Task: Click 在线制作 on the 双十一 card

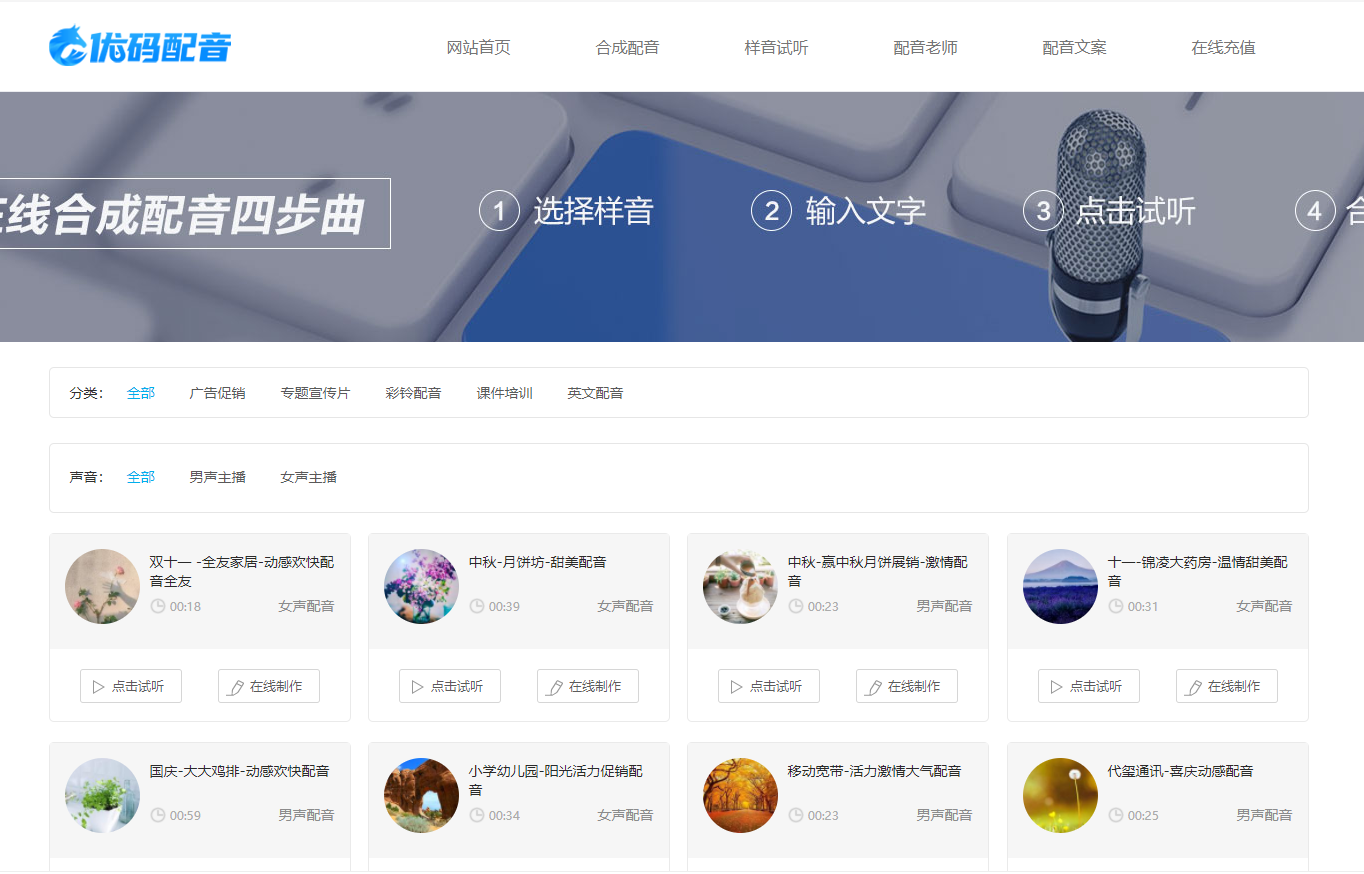Action: point(268,686)
